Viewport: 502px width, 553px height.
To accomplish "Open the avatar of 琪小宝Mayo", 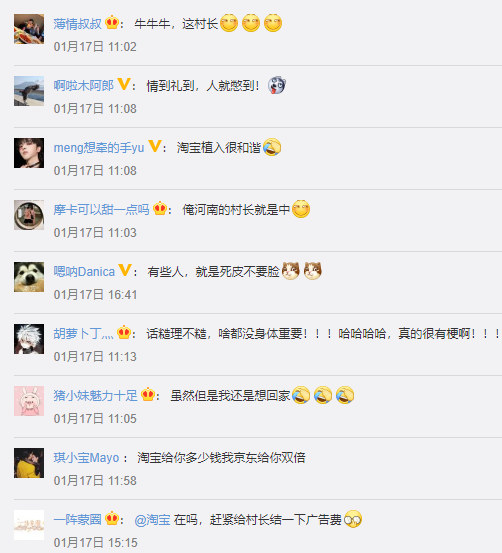I will [x=29, y=463].
